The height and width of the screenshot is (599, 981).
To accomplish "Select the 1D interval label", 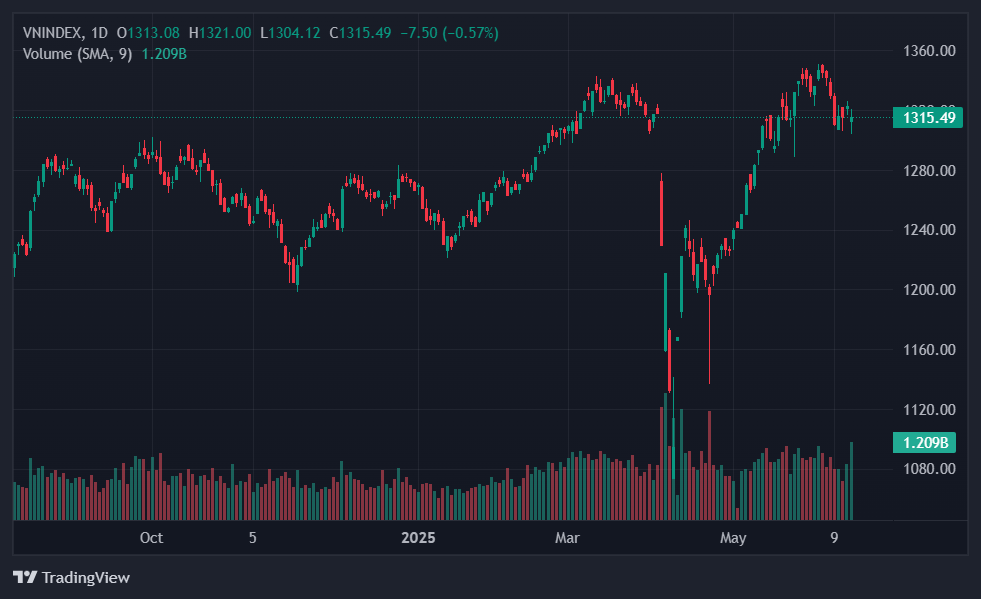I will pos(99,33).
